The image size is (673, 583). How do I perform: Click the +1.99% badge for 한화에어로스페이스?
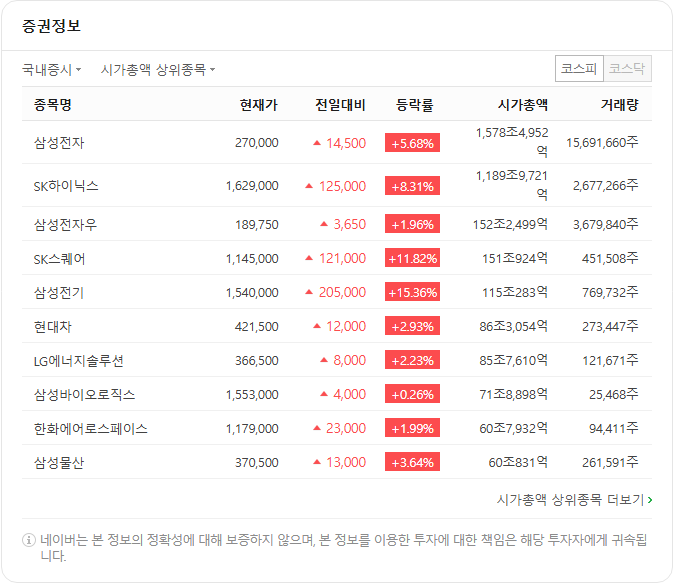tap(412, 428)
